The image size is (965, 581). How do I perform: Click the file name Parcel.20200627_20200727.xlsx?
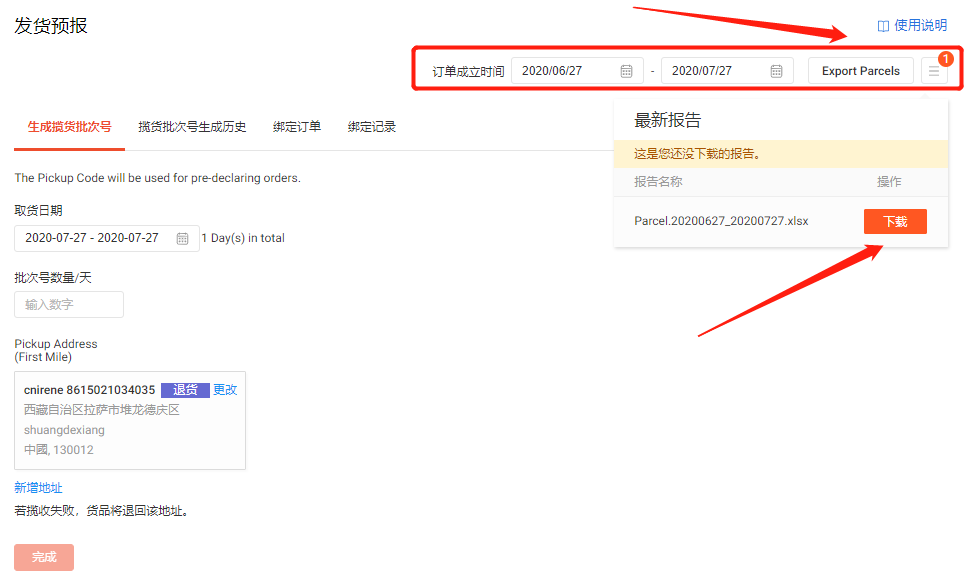721,221
